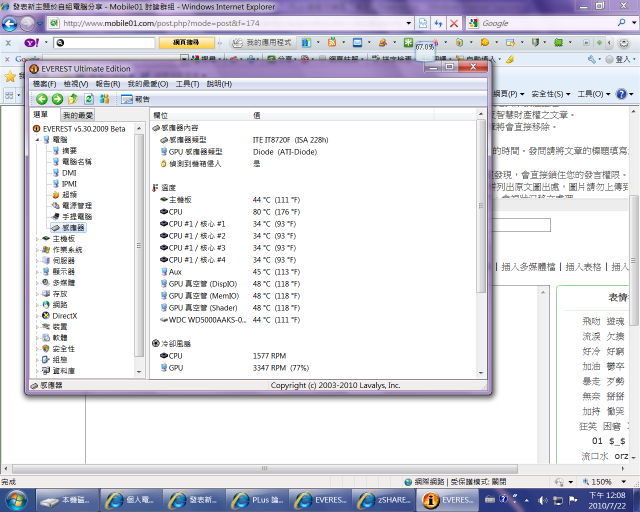Screen dimensions: 640x512
Task: Expand the 多媒體 multimedia tree node
Action: click(38, 283)
